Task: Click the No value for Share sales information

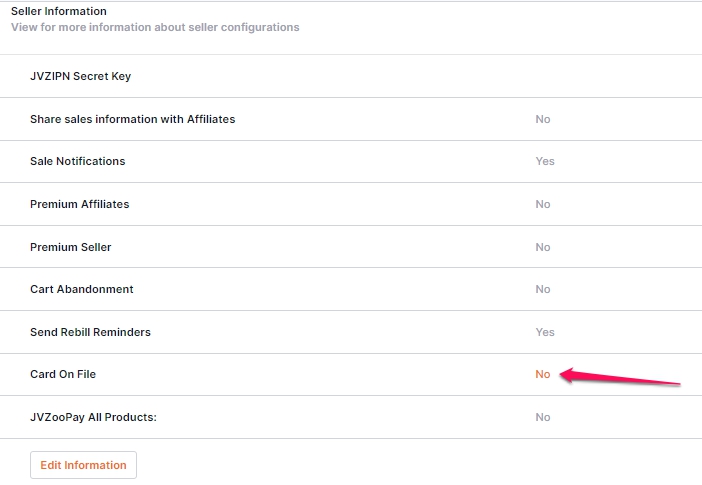Action: (542, 119)
